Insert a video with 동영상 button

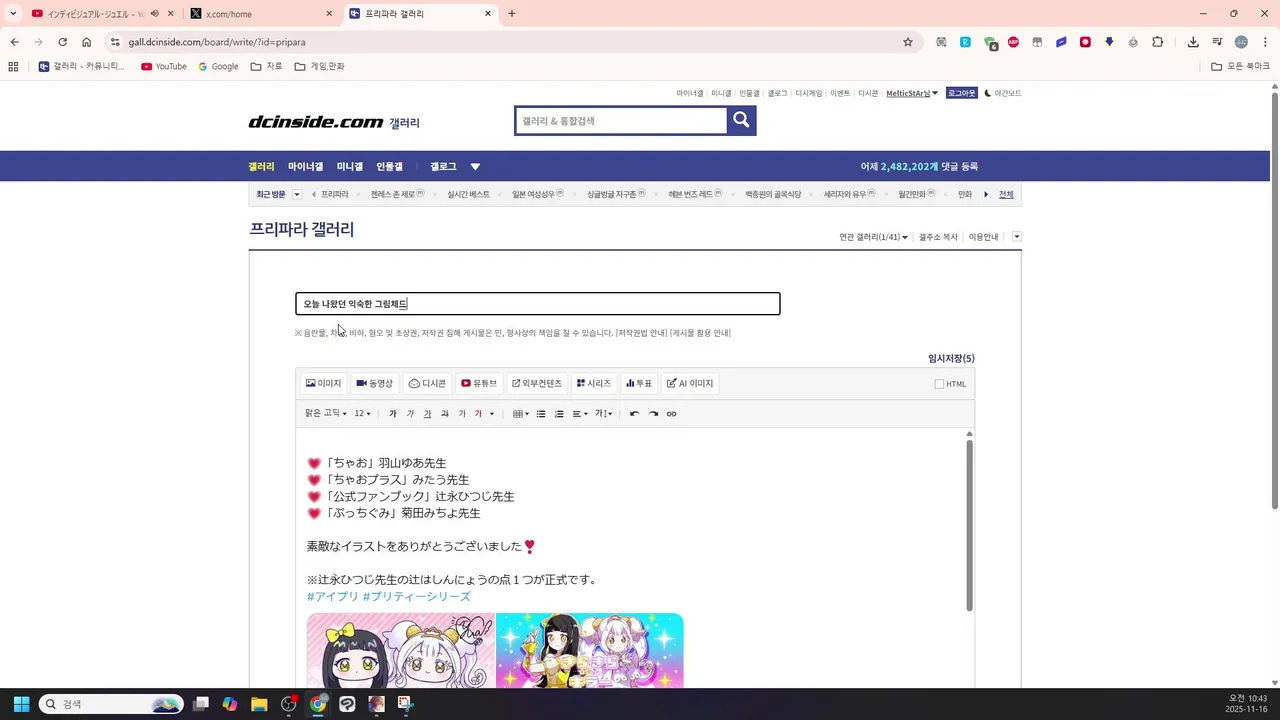[375, 383]
